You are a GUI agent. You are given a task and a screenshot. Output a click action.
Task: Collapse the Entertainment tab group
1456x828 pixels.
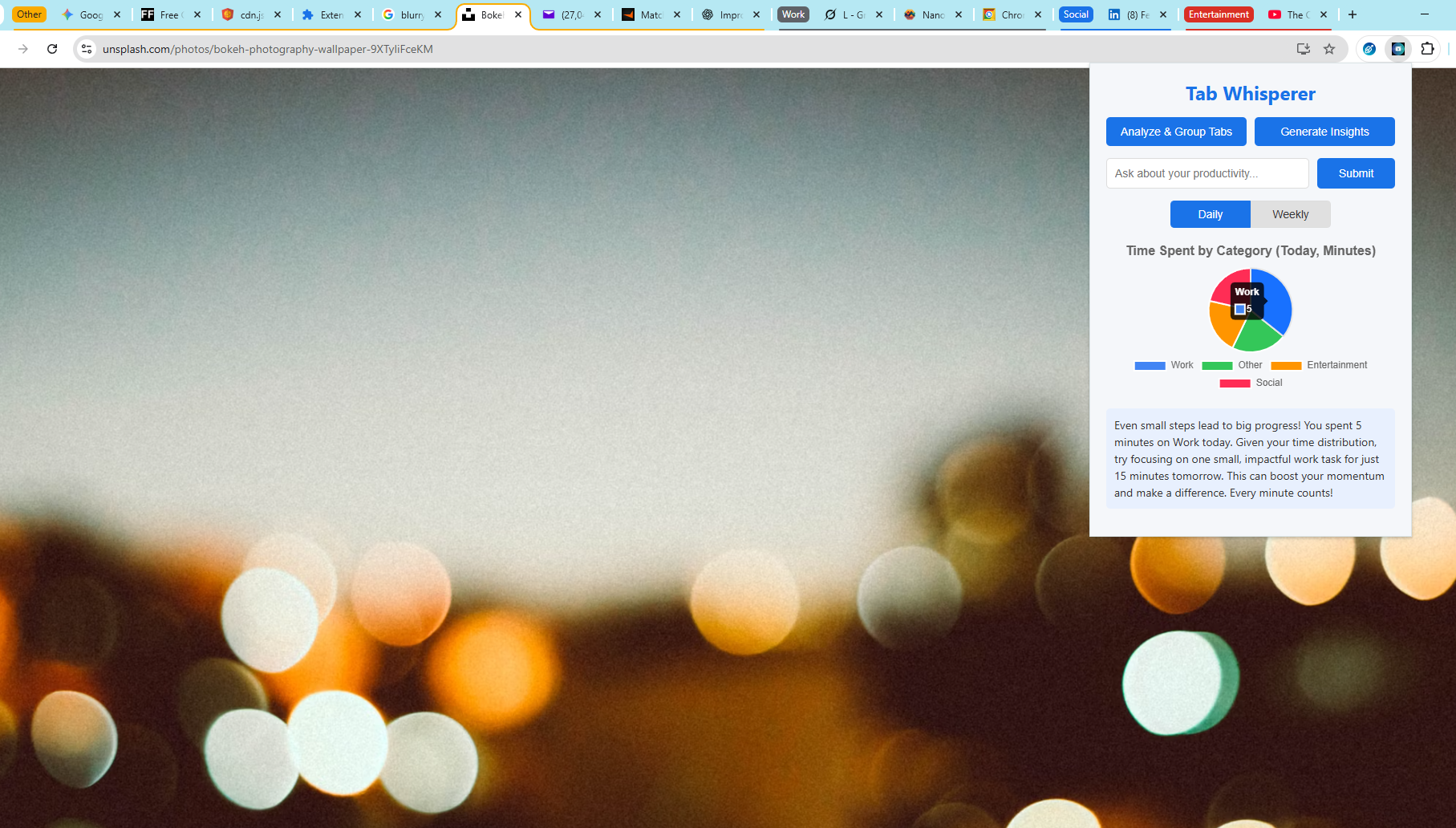point(1219,14)
